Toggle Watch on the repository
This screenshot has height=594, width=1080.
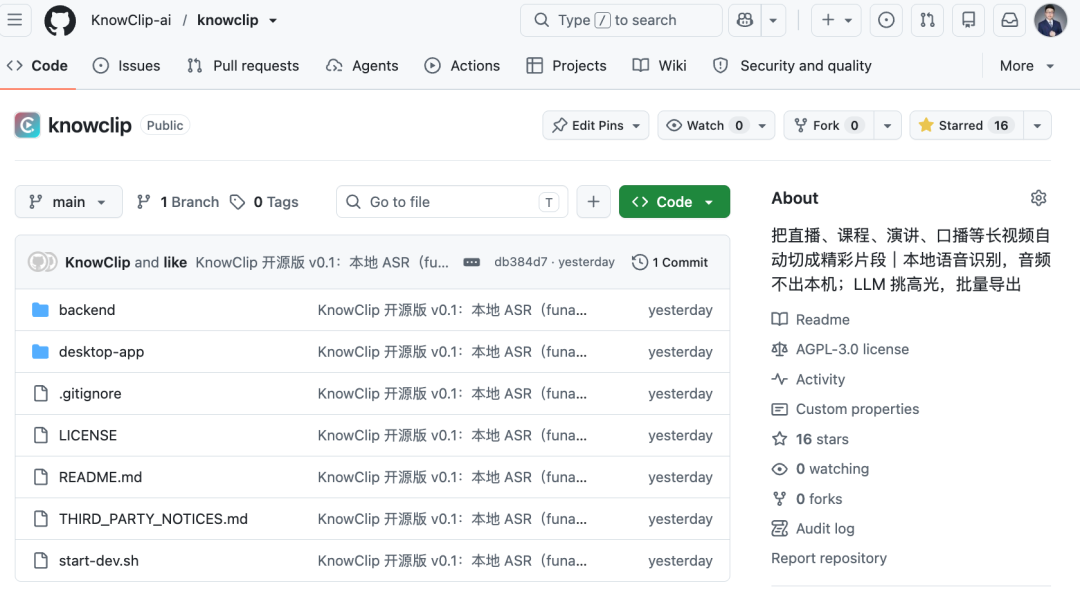(x=705, y=125)
